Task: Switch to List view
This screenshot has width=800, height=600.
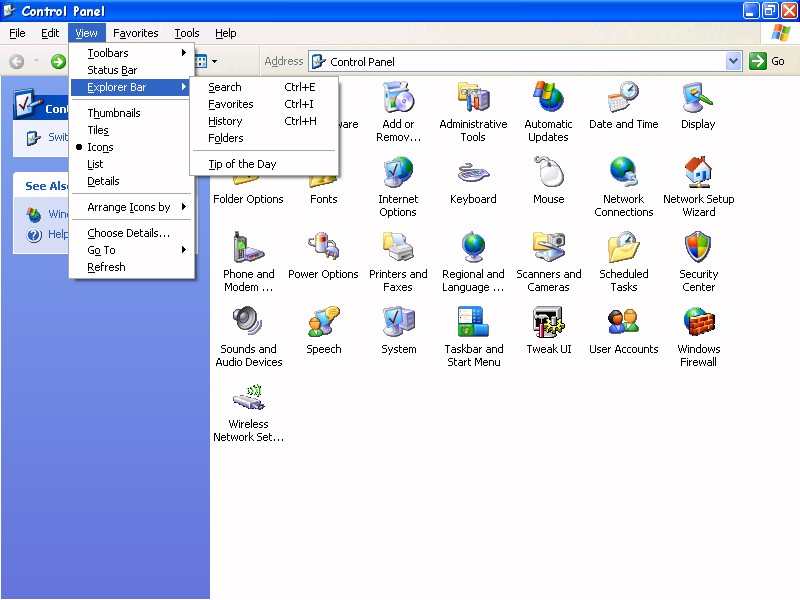Action: coord(132,164)
